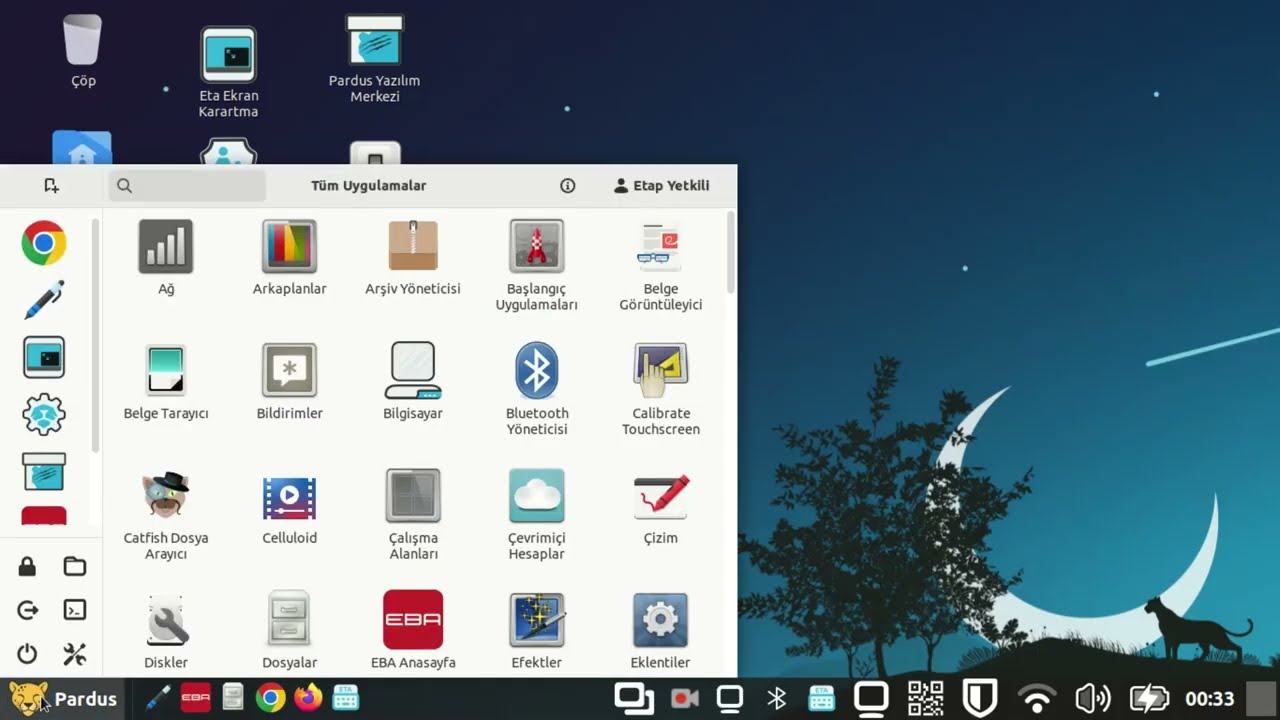Launch Belge Görüntüleyici document viewer
The height and width of the screenshot is (720, 1280).
(661, 266)
